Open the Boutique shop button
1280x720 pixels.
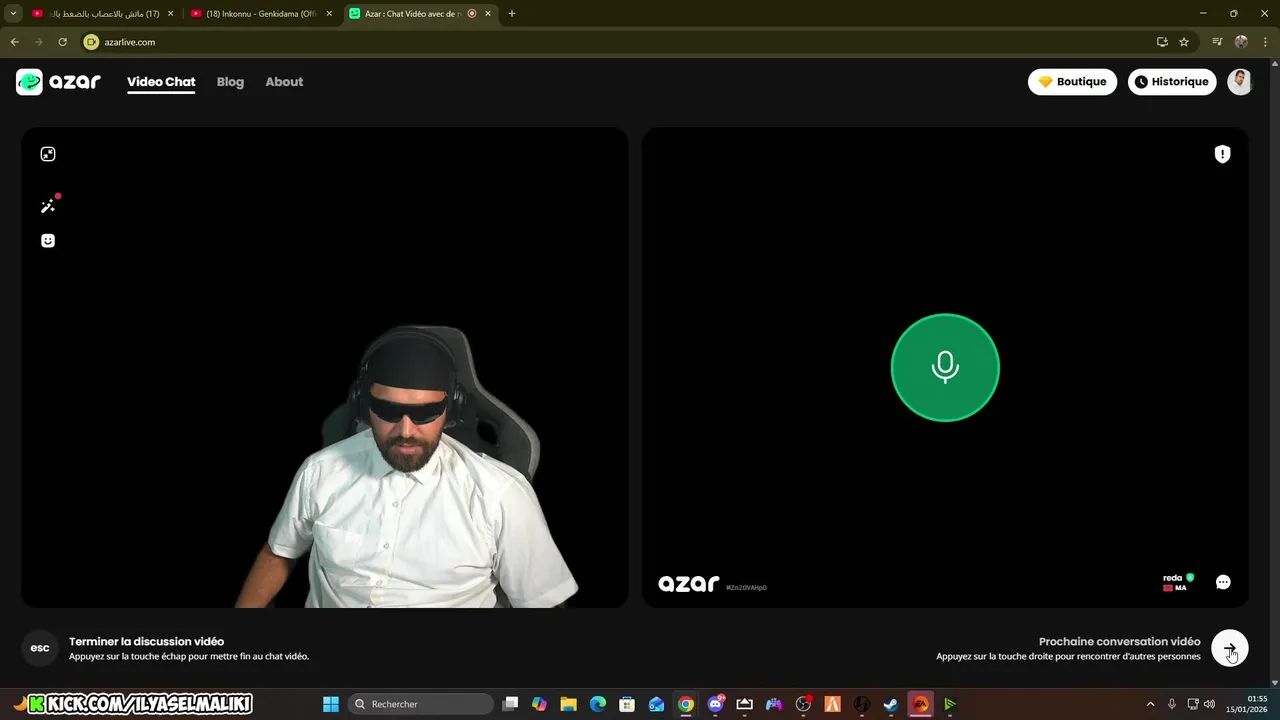(1072, 82)
